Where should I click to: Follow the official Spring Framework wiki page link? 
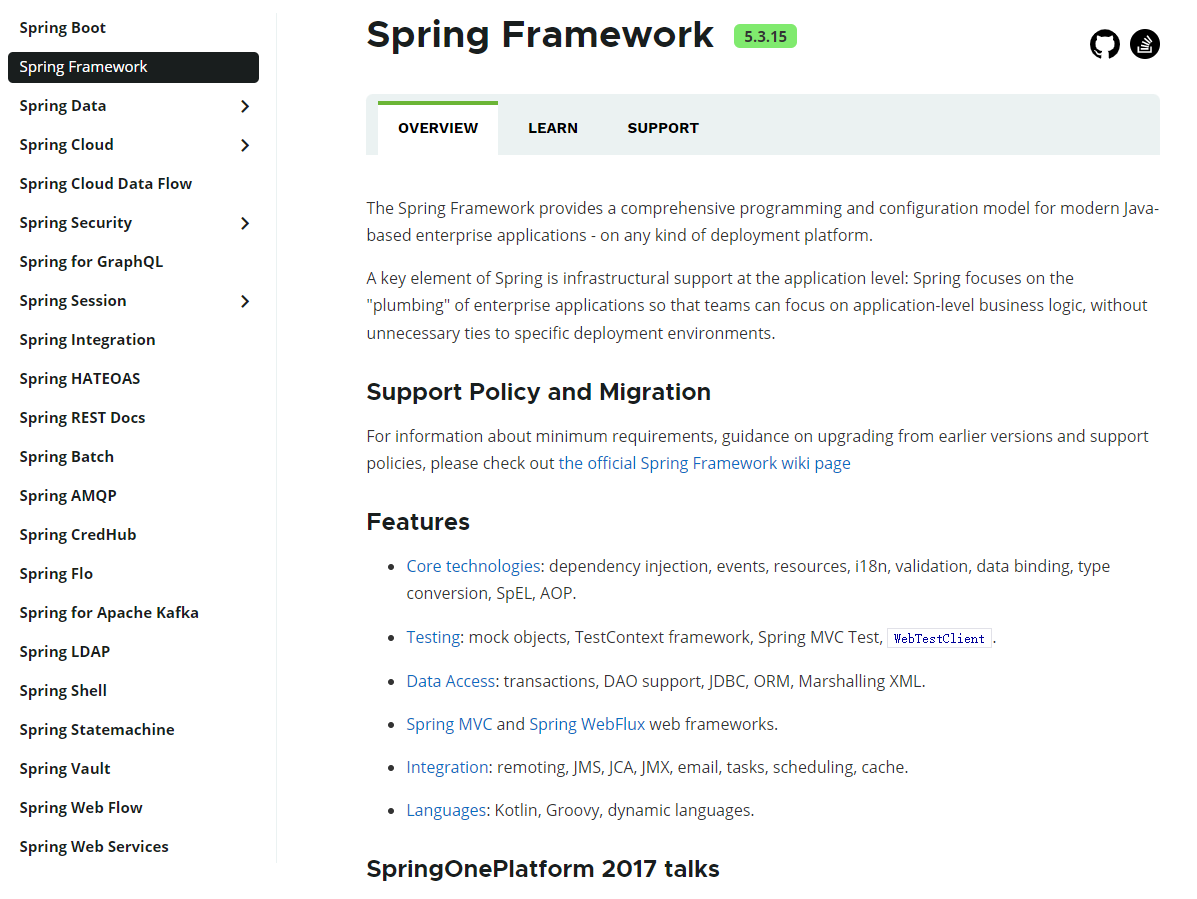tap(704, 463)
